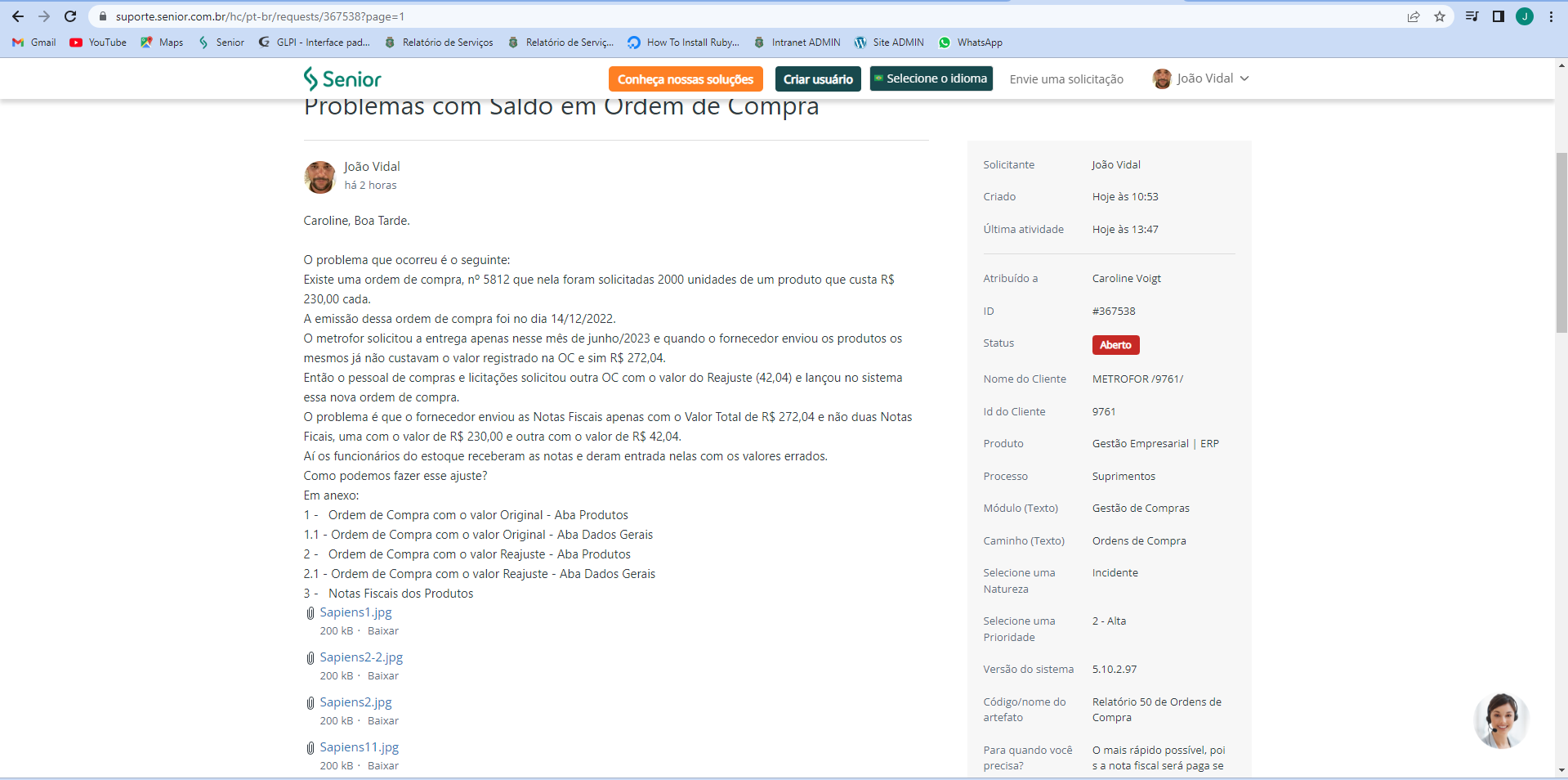
Task: Click the paperclip icon beside Sapiens11.jpg
Action: coord(310,748)
